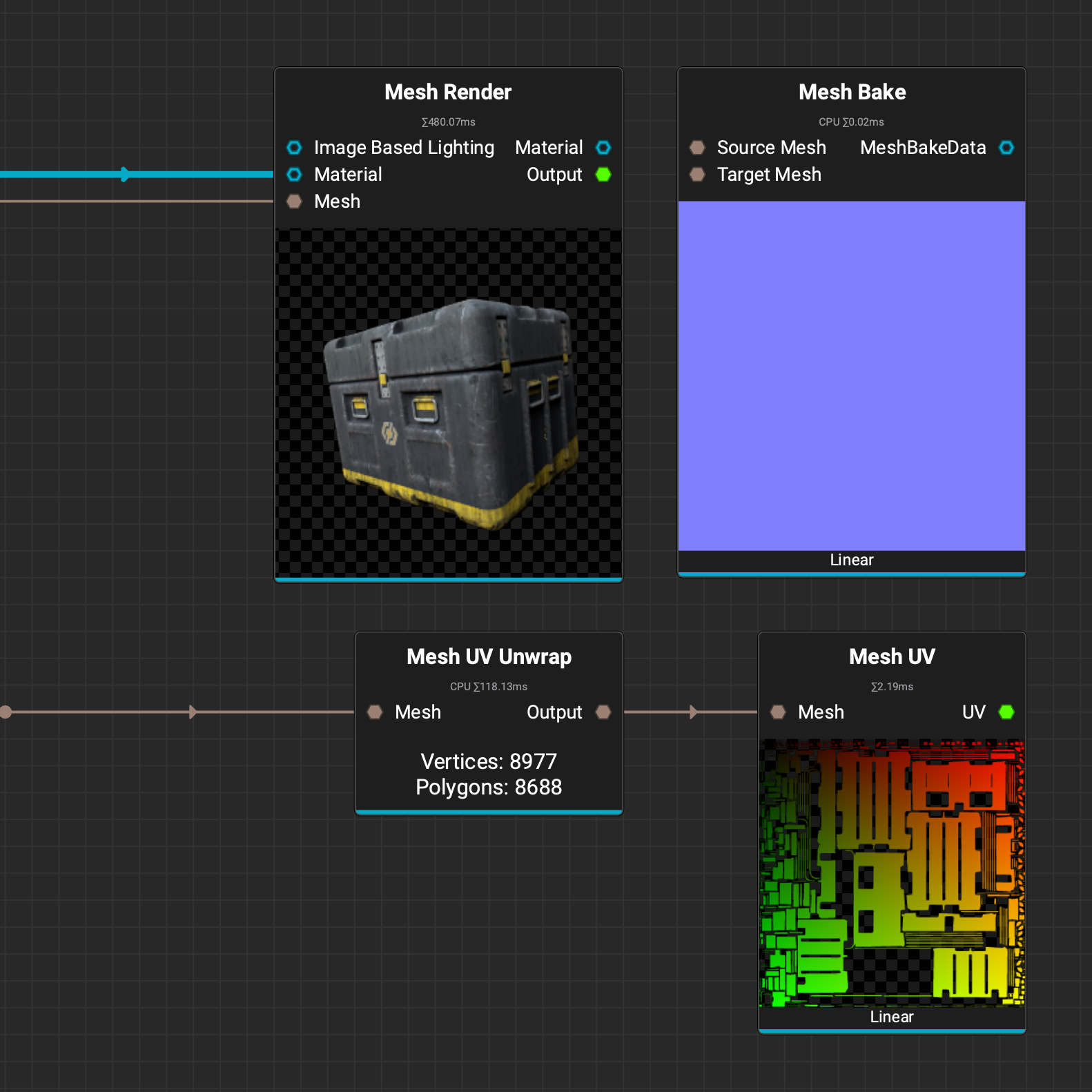
Task: Click Mesh input port on Mesh UV Unwrap
Action: pyautogui.click(x=375, y=712)
